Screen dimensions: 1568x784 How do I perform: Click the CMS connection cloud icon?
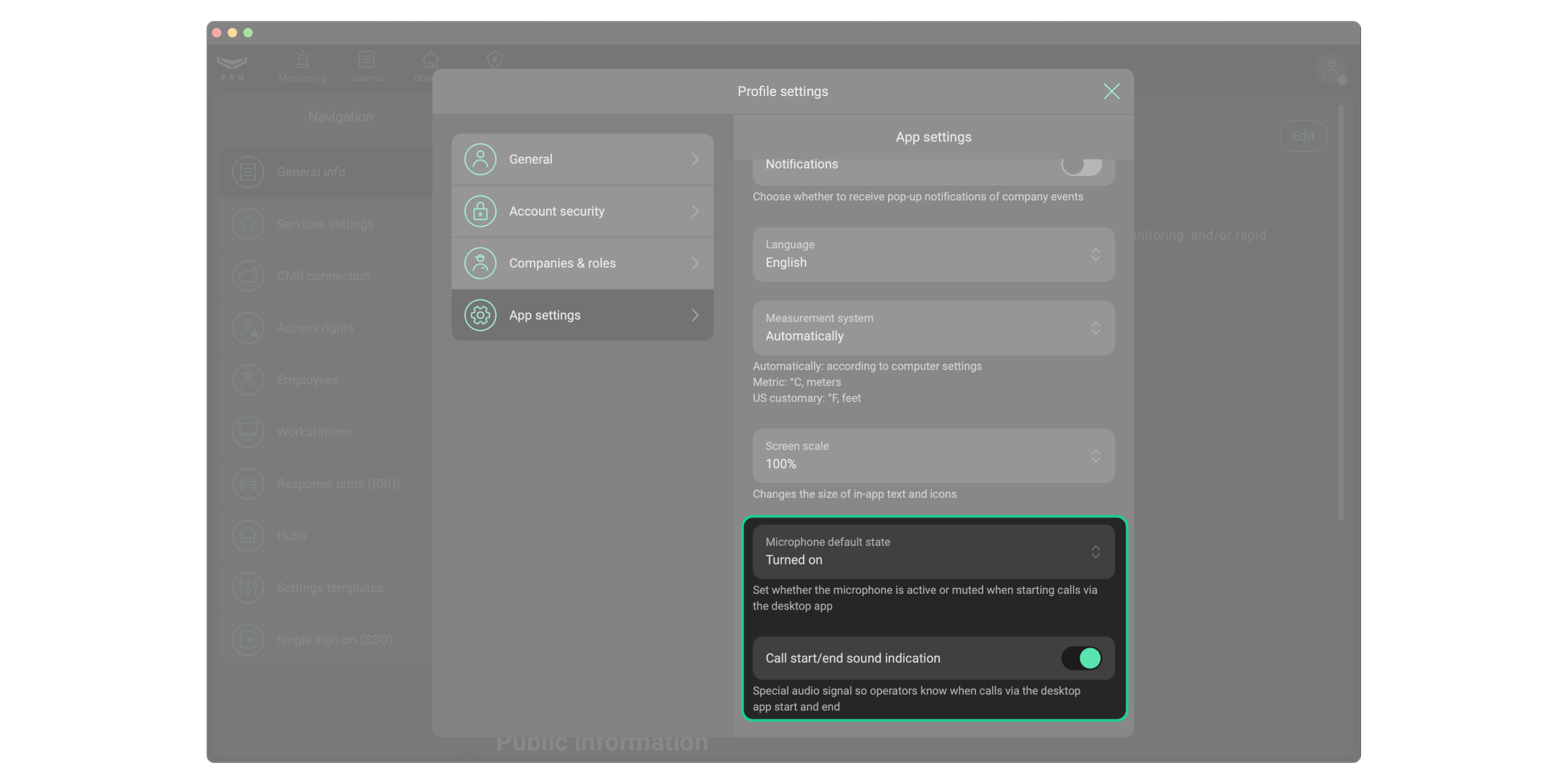click(x=248, y=276)
